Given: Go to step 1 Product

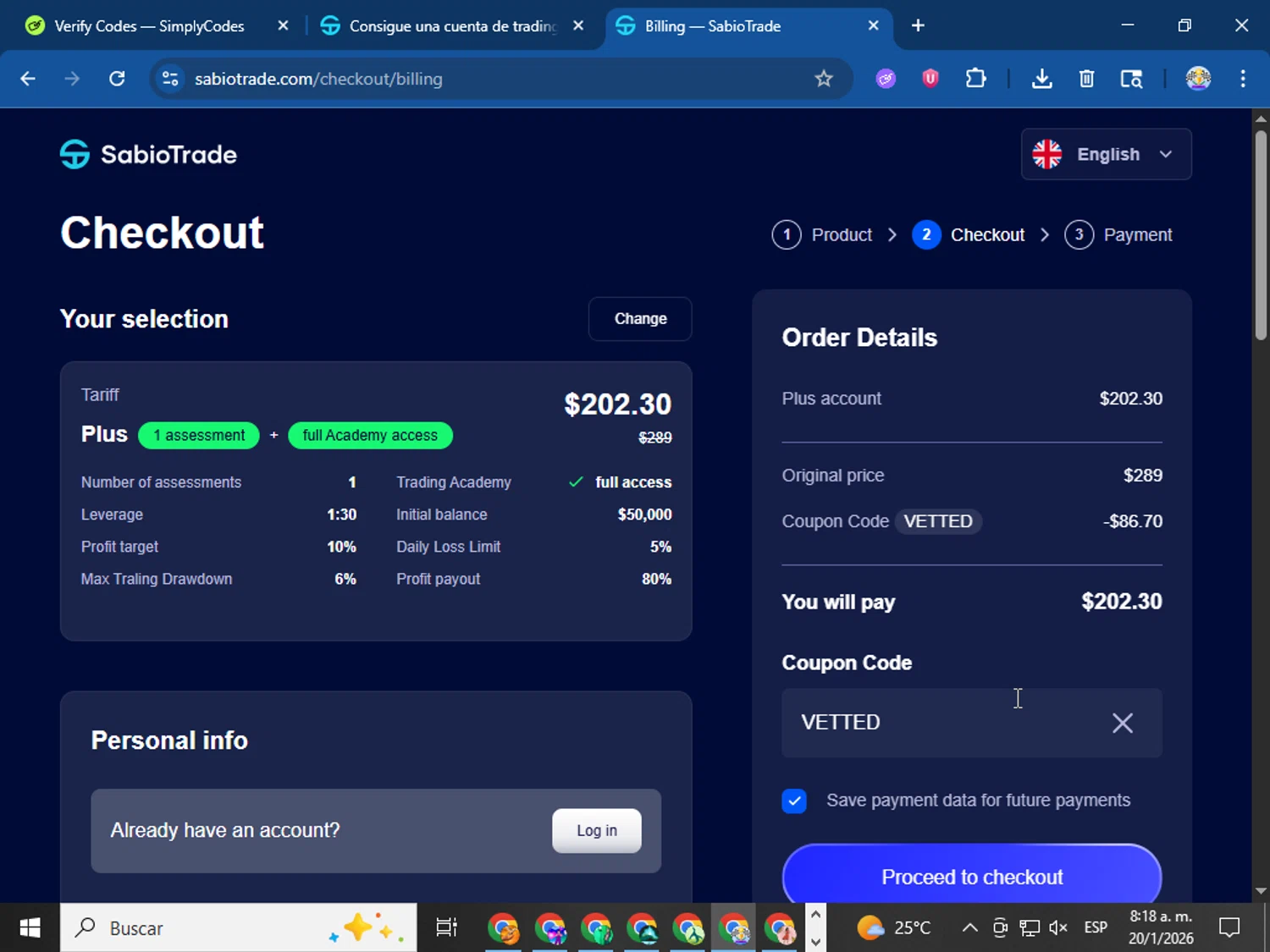Looking at the screenshot, I should pos(822,234).
